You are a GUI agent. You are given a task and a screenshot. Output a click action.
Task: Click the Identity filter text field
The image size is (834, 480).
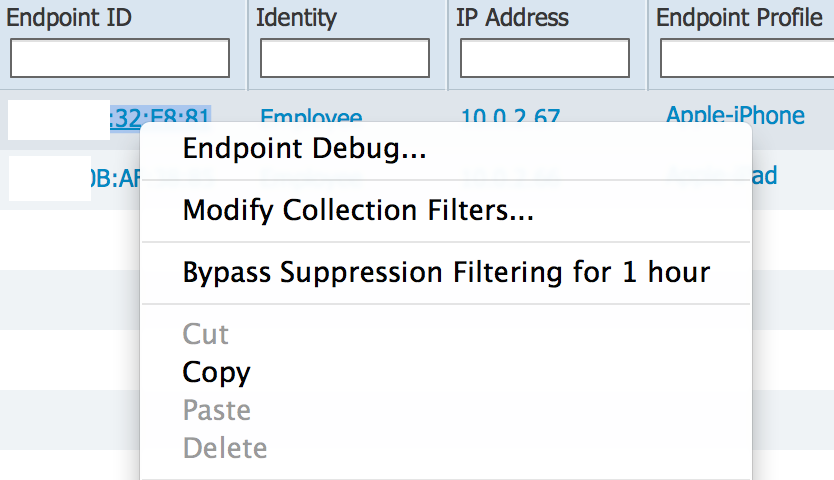345,58
